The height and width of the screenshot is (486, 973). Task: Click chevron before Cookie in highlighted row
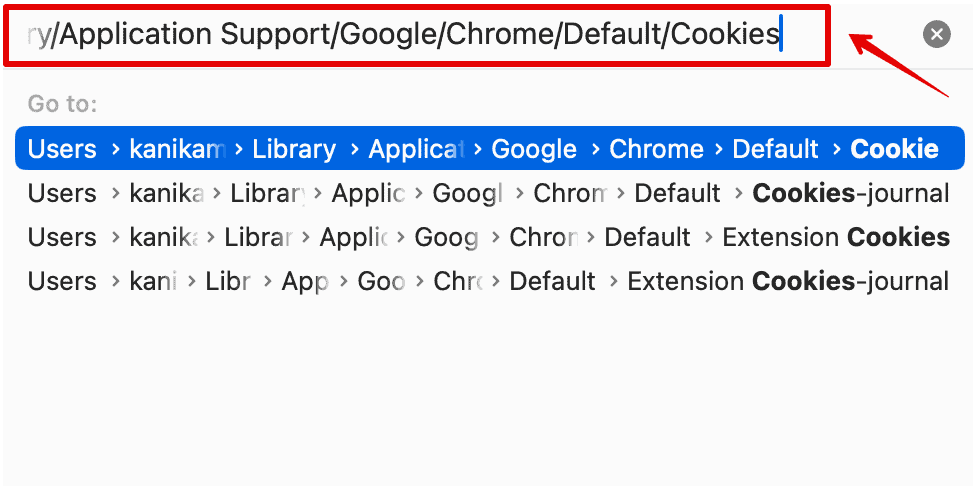835,150
